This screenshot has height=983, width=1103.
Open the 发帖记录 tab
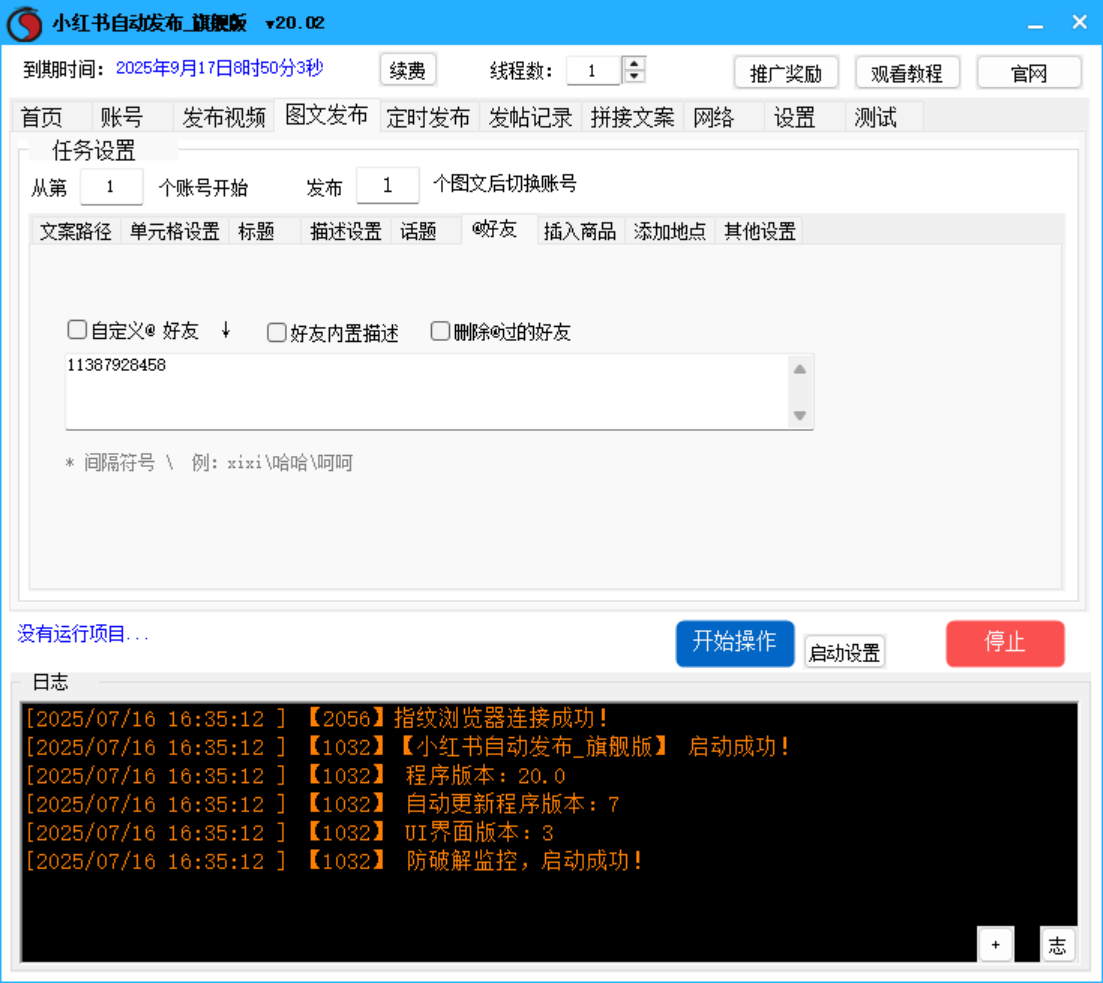coord(530,117)
